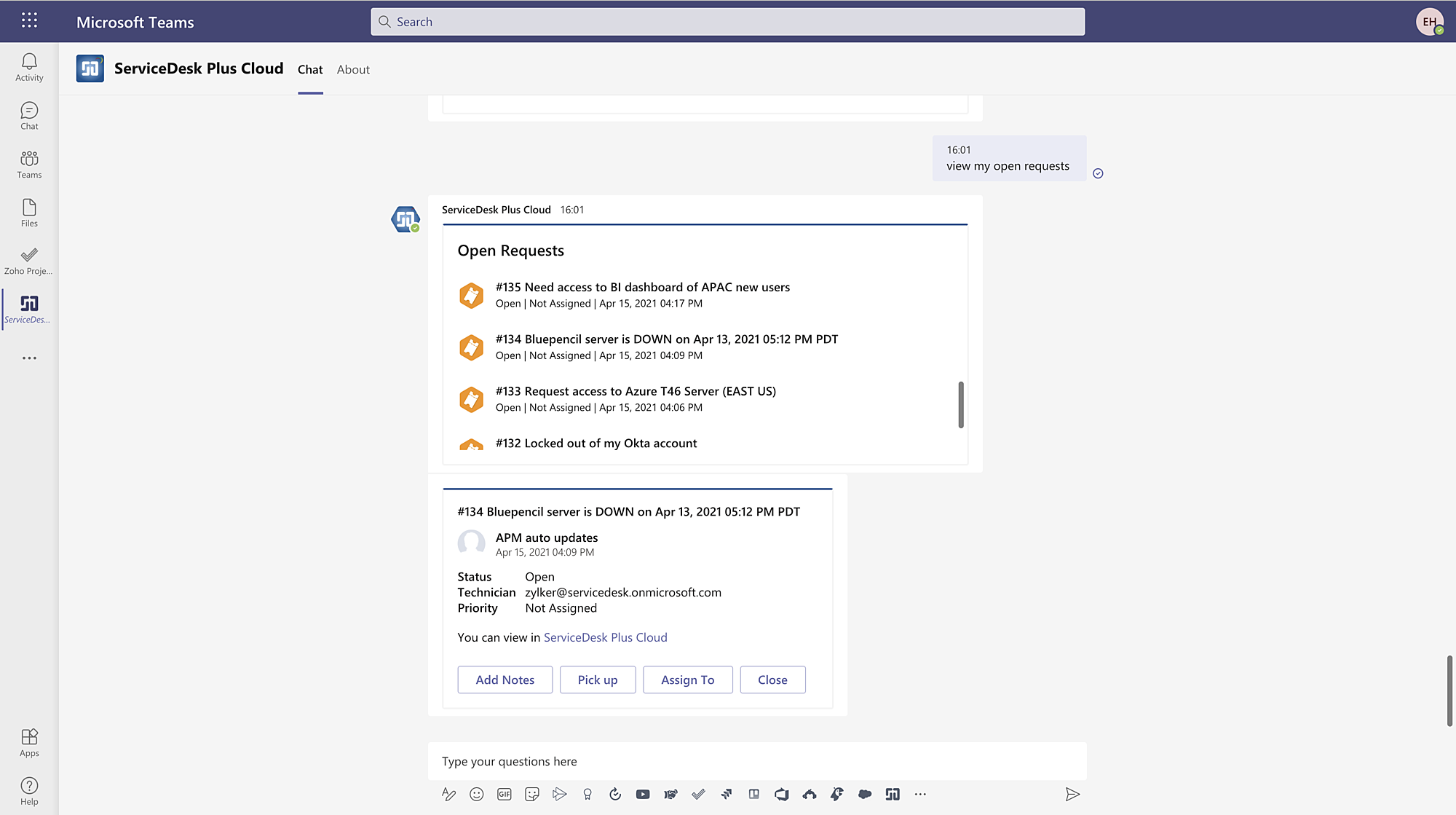Click the Assign To button

point(688,680)
